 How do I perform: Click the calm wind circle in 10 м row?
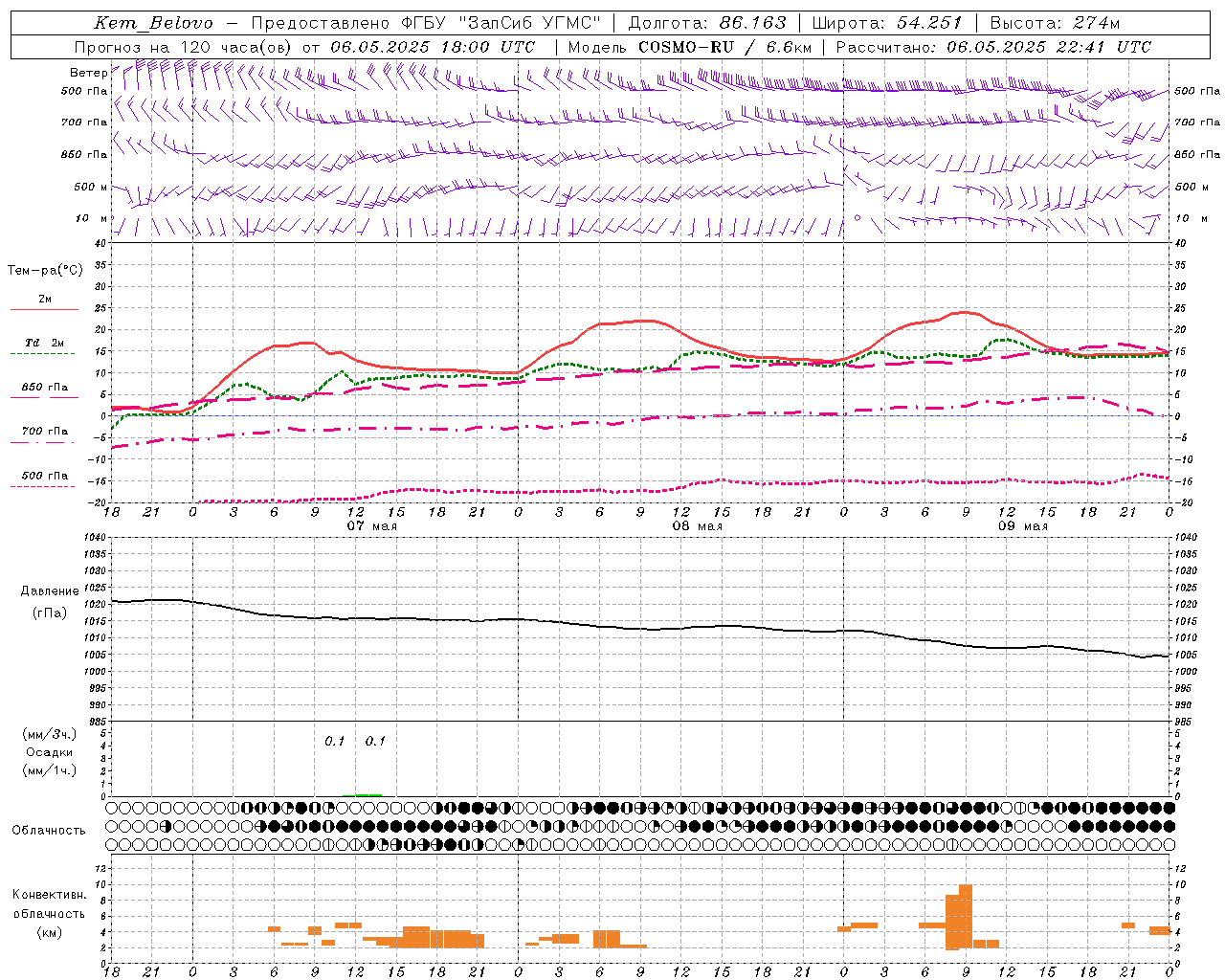[x=857, y=218]
